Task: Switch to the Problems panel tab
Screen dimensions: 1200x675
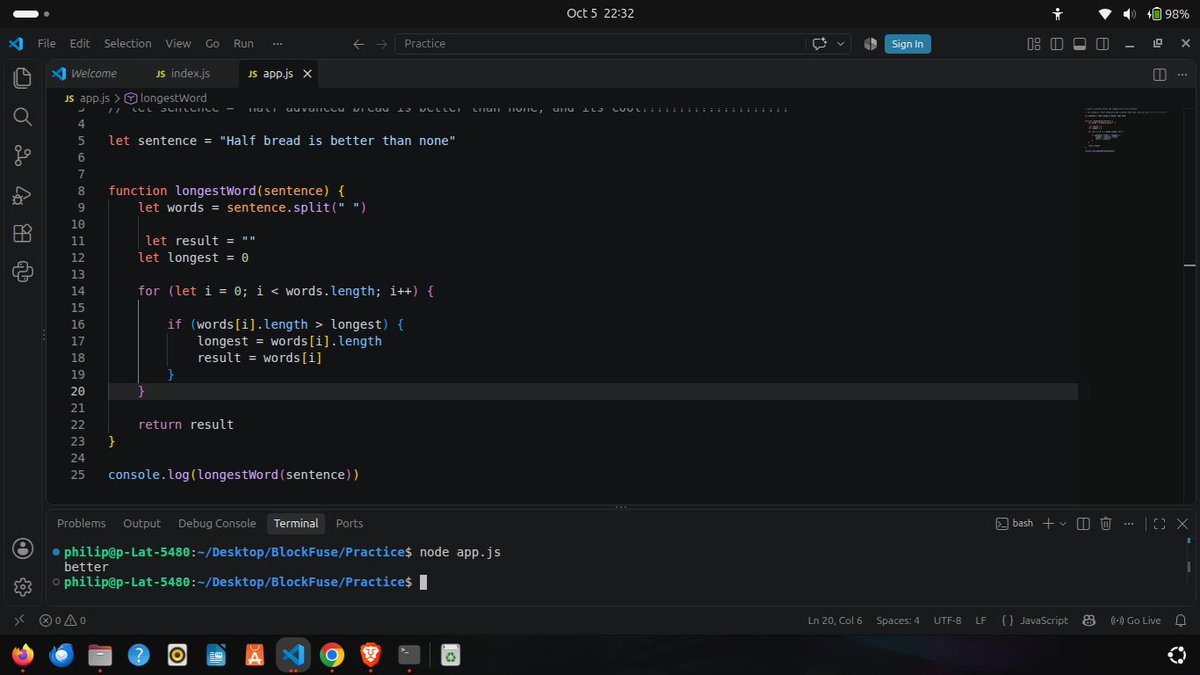Action: [81, 523]
